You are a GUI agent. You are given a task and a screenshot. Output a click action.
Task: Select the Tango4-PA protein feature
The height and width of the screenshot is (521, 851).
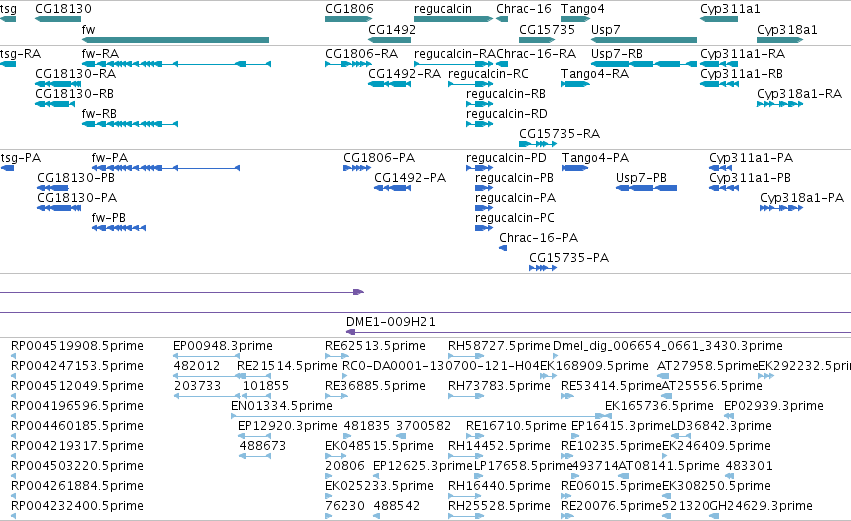point(575,168)
